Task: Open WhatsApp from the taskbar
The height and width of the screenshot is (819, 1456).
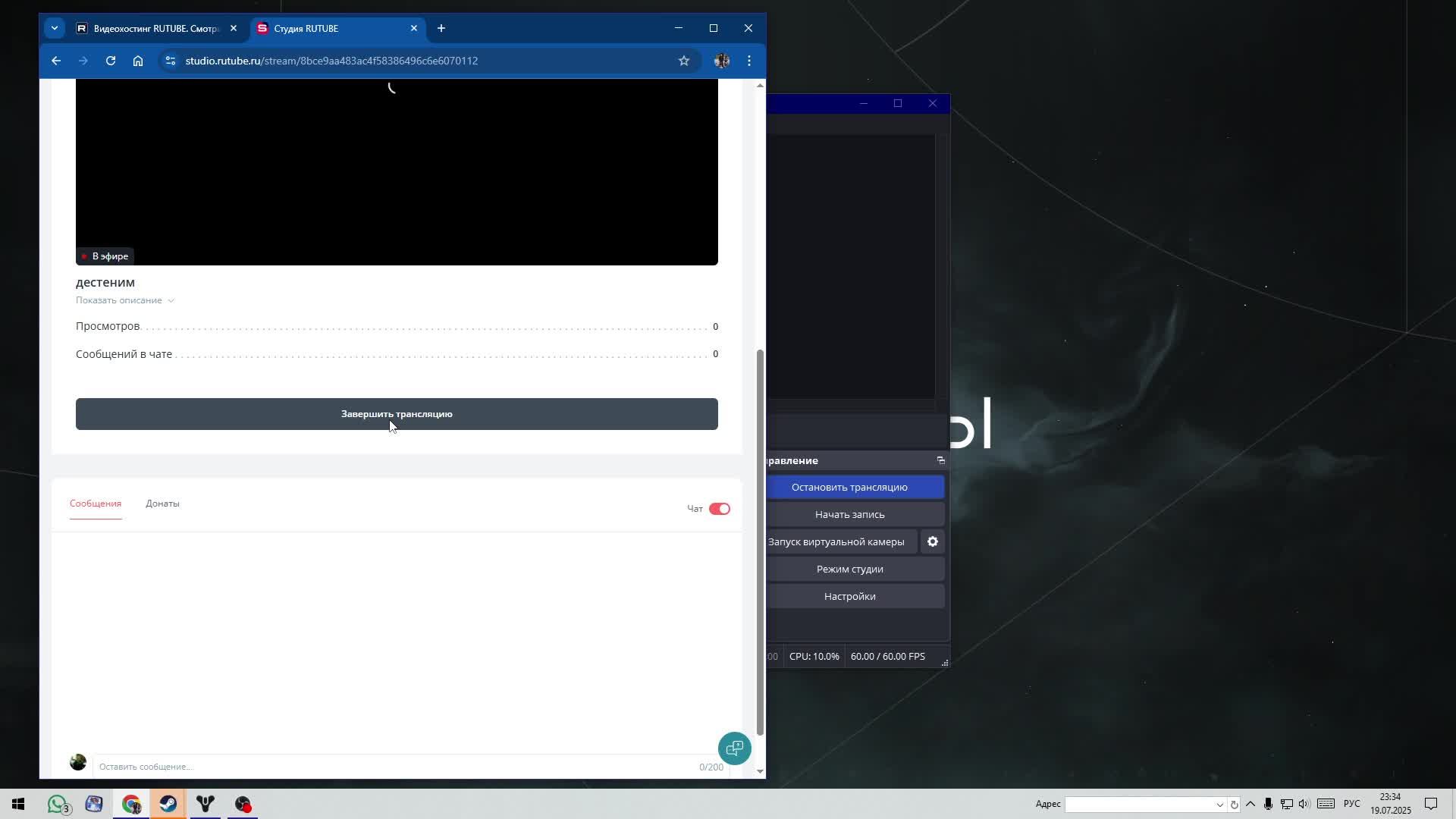Action: (58, 804)
